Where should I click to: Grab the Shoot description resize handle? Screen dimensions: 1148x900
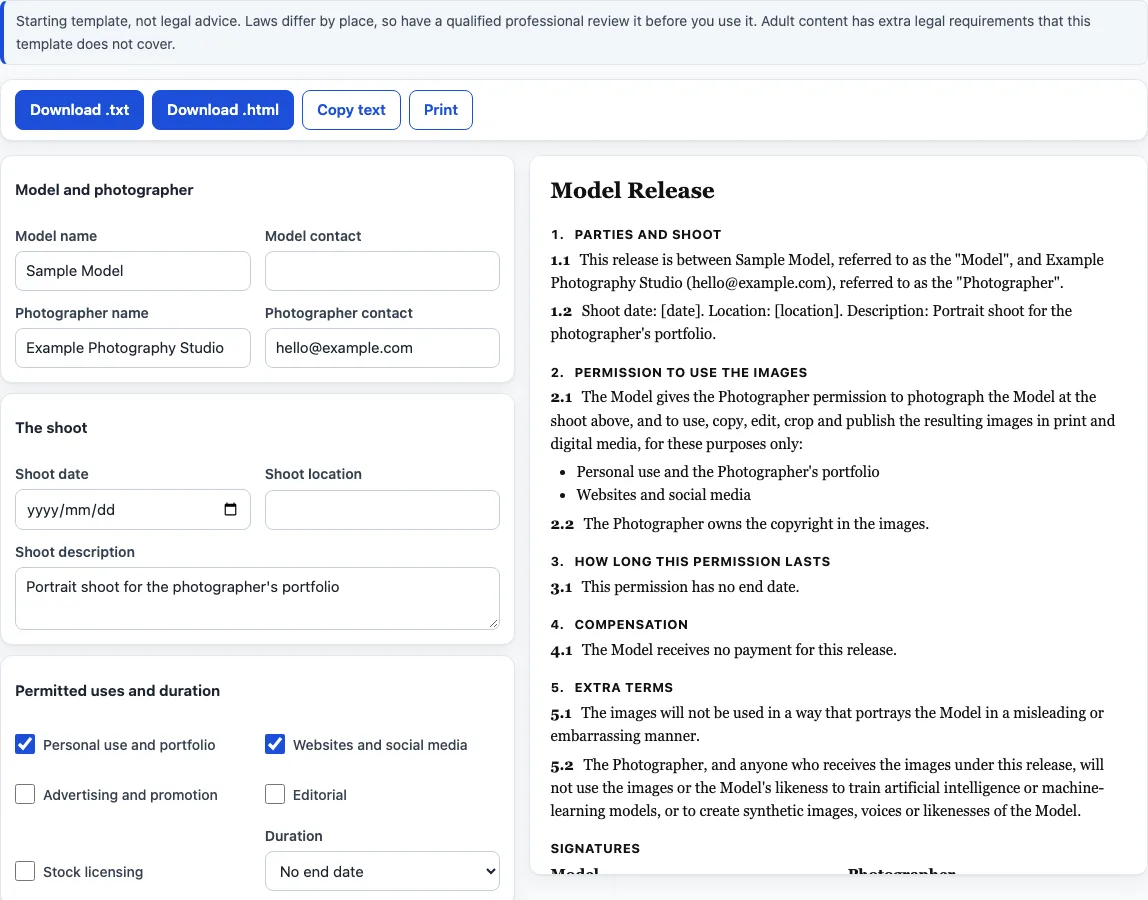pos(493,623)
